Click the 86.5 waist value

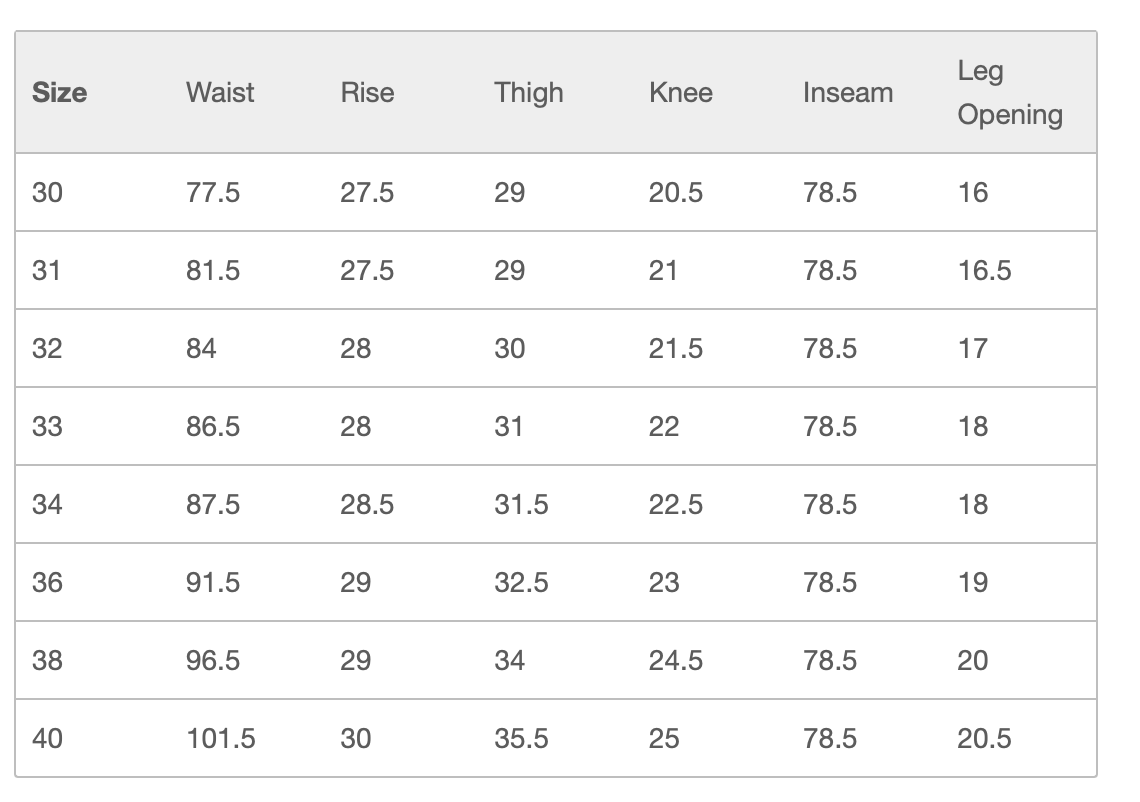[x=213, y=426]
